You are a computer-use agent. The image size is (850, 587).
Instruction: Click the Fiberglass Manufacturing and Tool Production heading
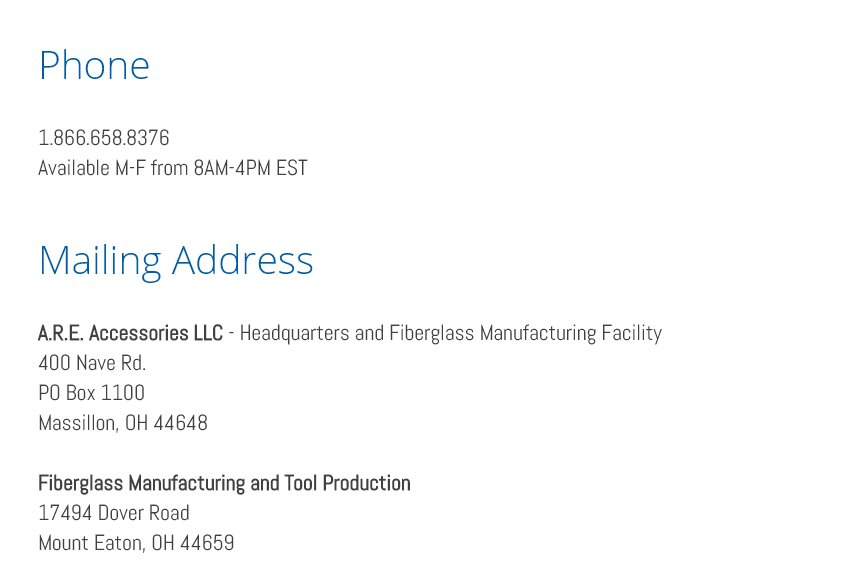point(224,483)
